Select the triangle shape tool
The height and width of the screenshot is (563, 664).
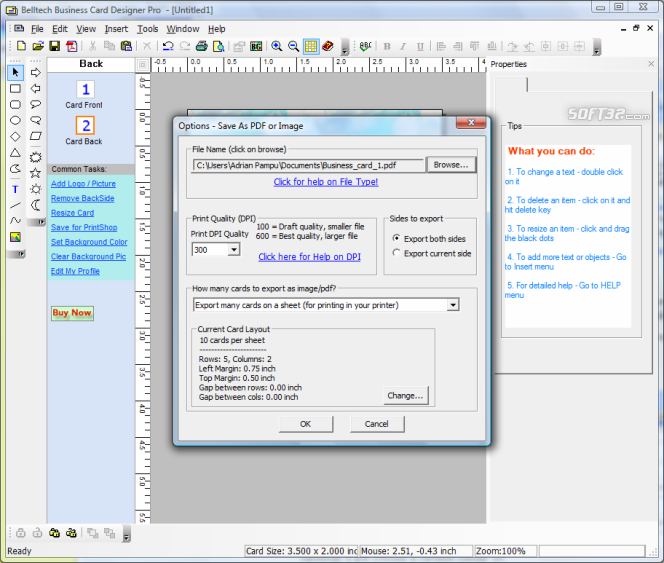15,153
